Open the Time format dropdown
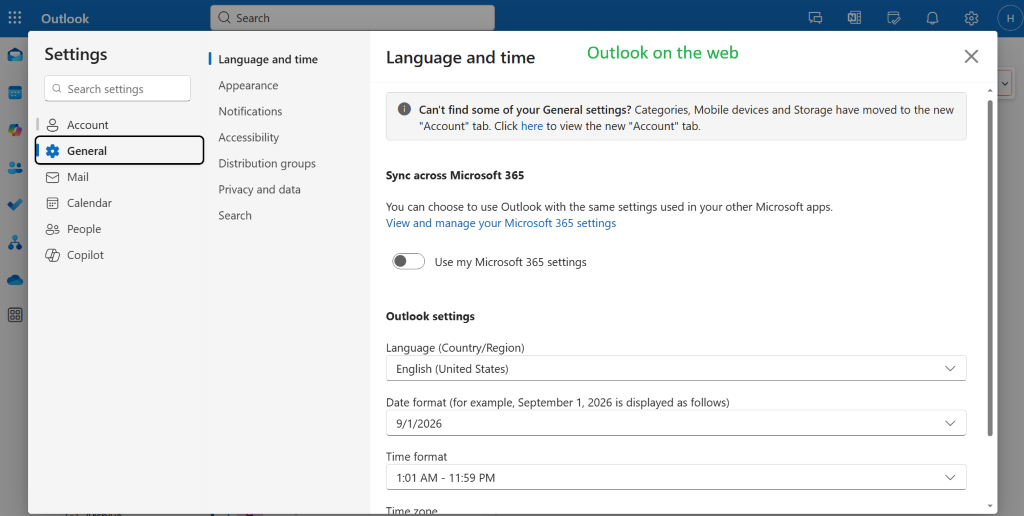The width and height of the screenshot is (1024, 516). click(x=676, y=477)
